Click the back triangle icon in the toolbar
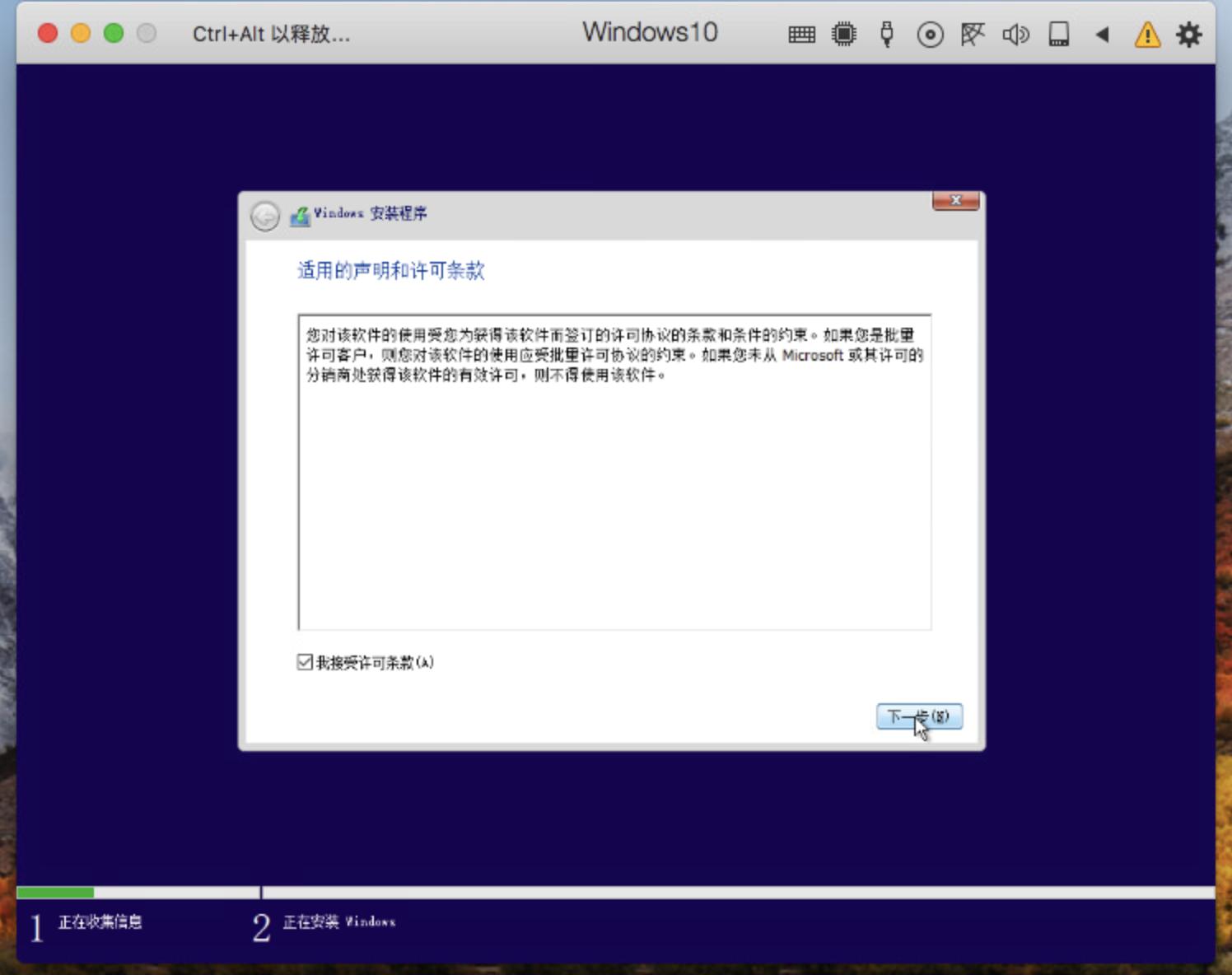1232x975 pixels. coord(1102,34)
